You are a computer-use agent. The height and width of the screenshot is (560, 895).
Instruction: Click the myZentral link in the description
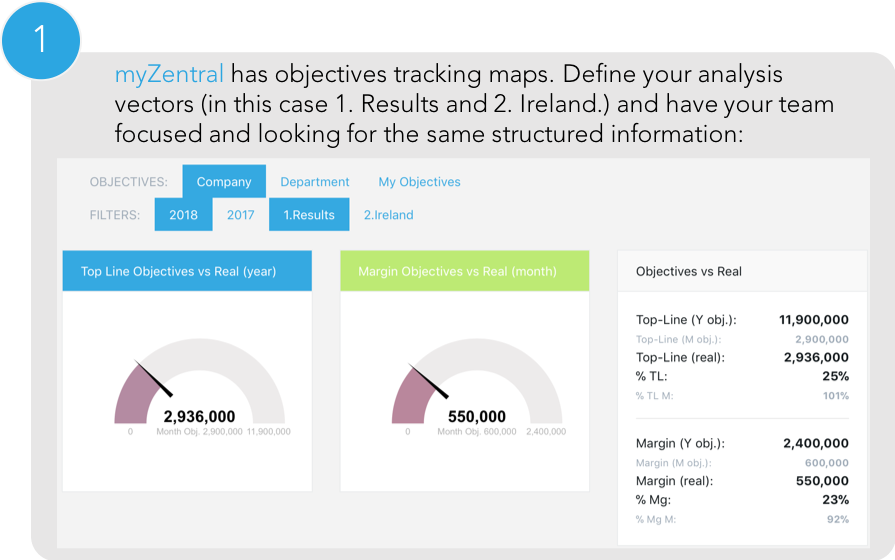point(169,74)
